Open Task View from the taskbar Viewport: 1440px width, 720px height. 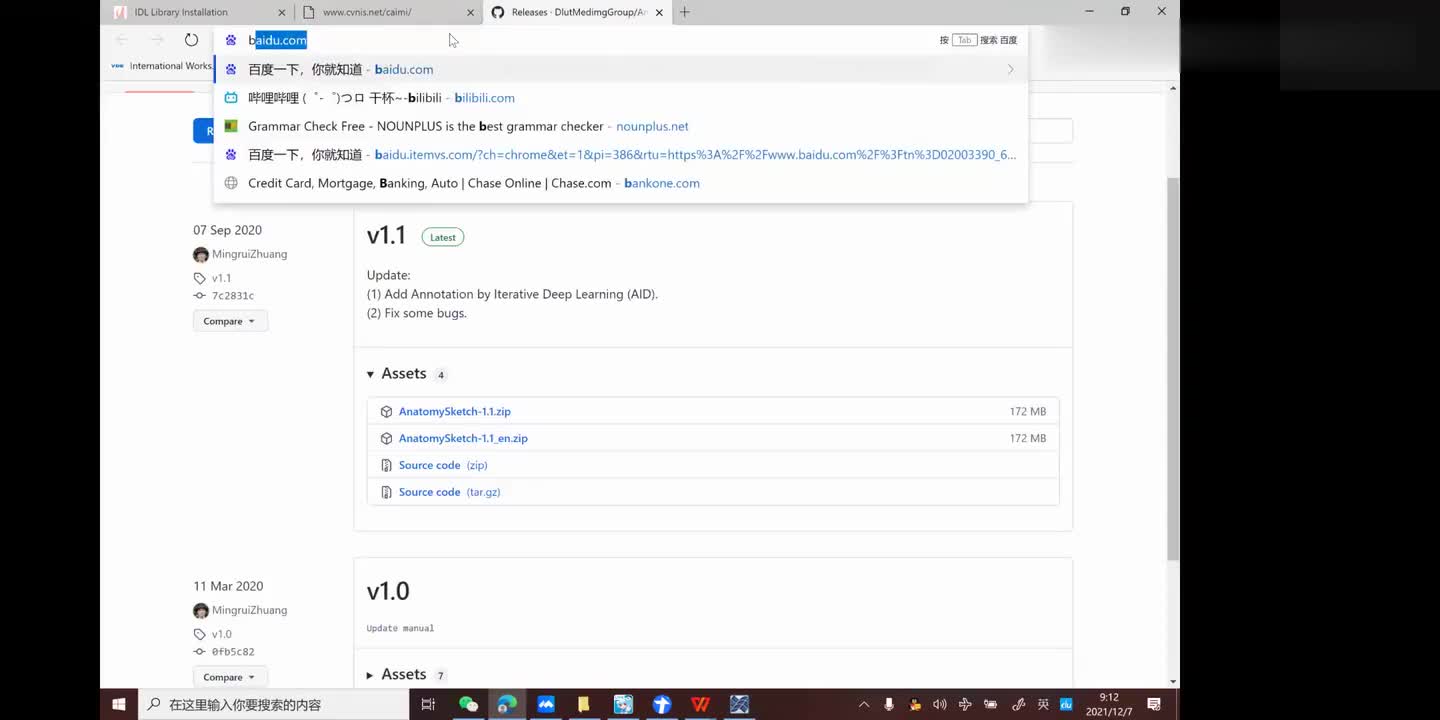coord(428,704)
